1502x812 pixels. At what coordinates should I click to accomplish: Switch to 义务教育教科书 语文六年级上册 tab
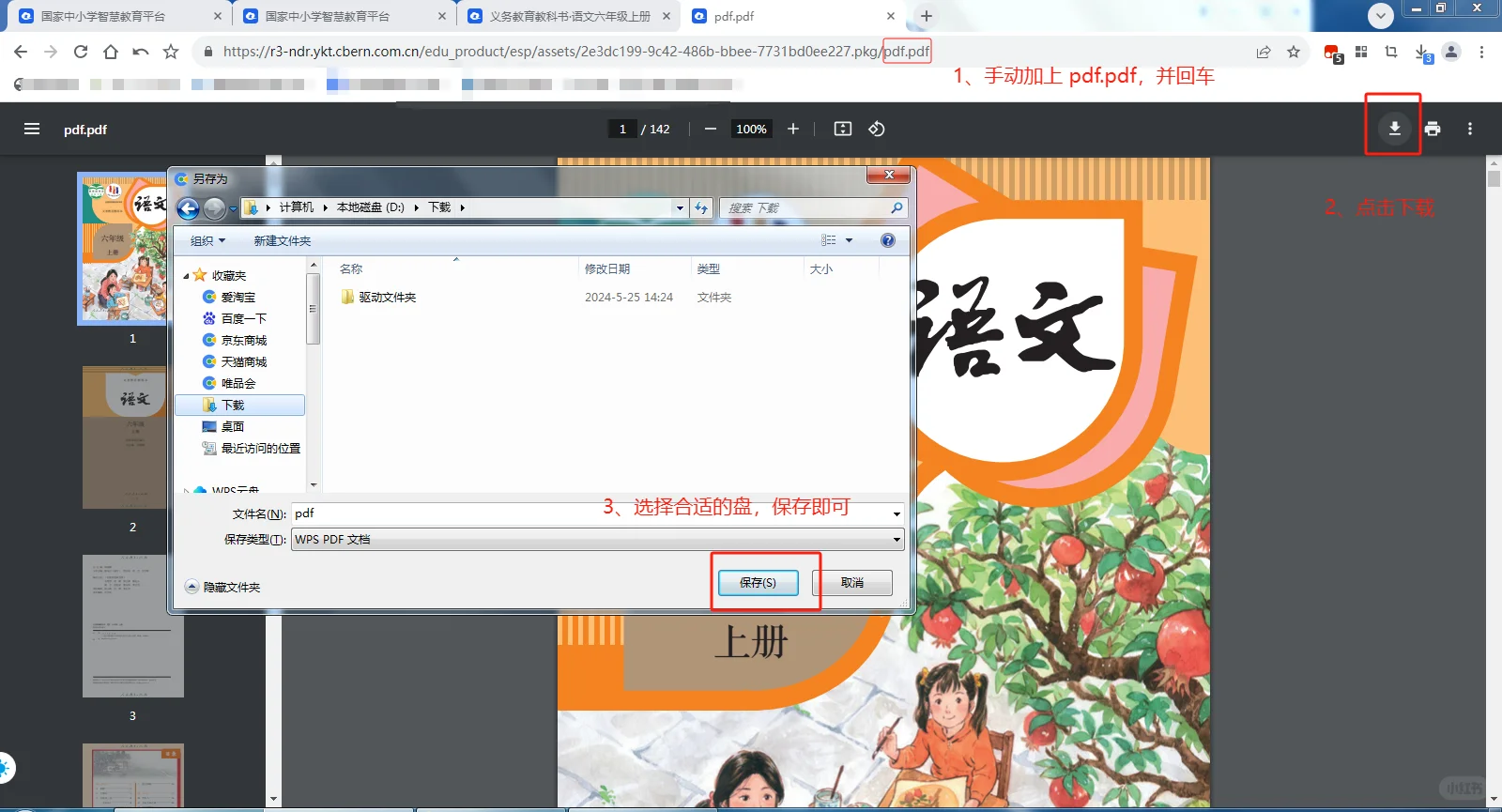point(570,16)
